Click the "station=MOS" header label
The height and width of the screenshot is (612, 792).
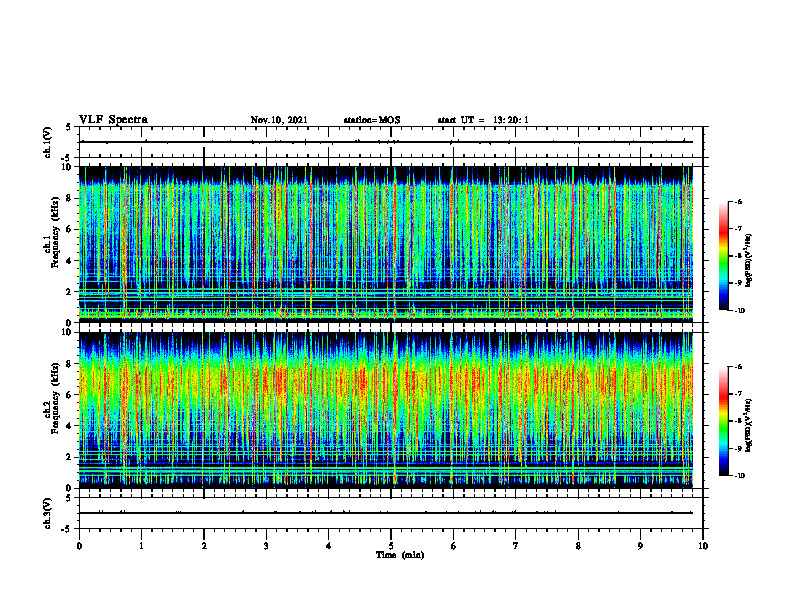(372, 120)
